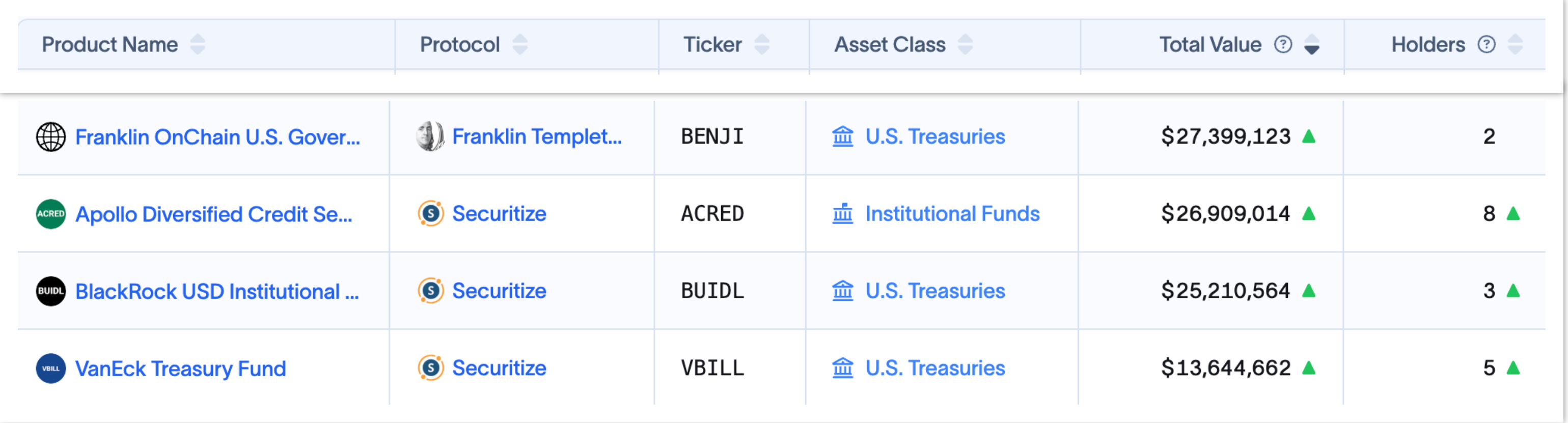Click the BENJI globe product icon
Image resolution: width=1568 pixels, height=423 pixels.
coord(51,136)
